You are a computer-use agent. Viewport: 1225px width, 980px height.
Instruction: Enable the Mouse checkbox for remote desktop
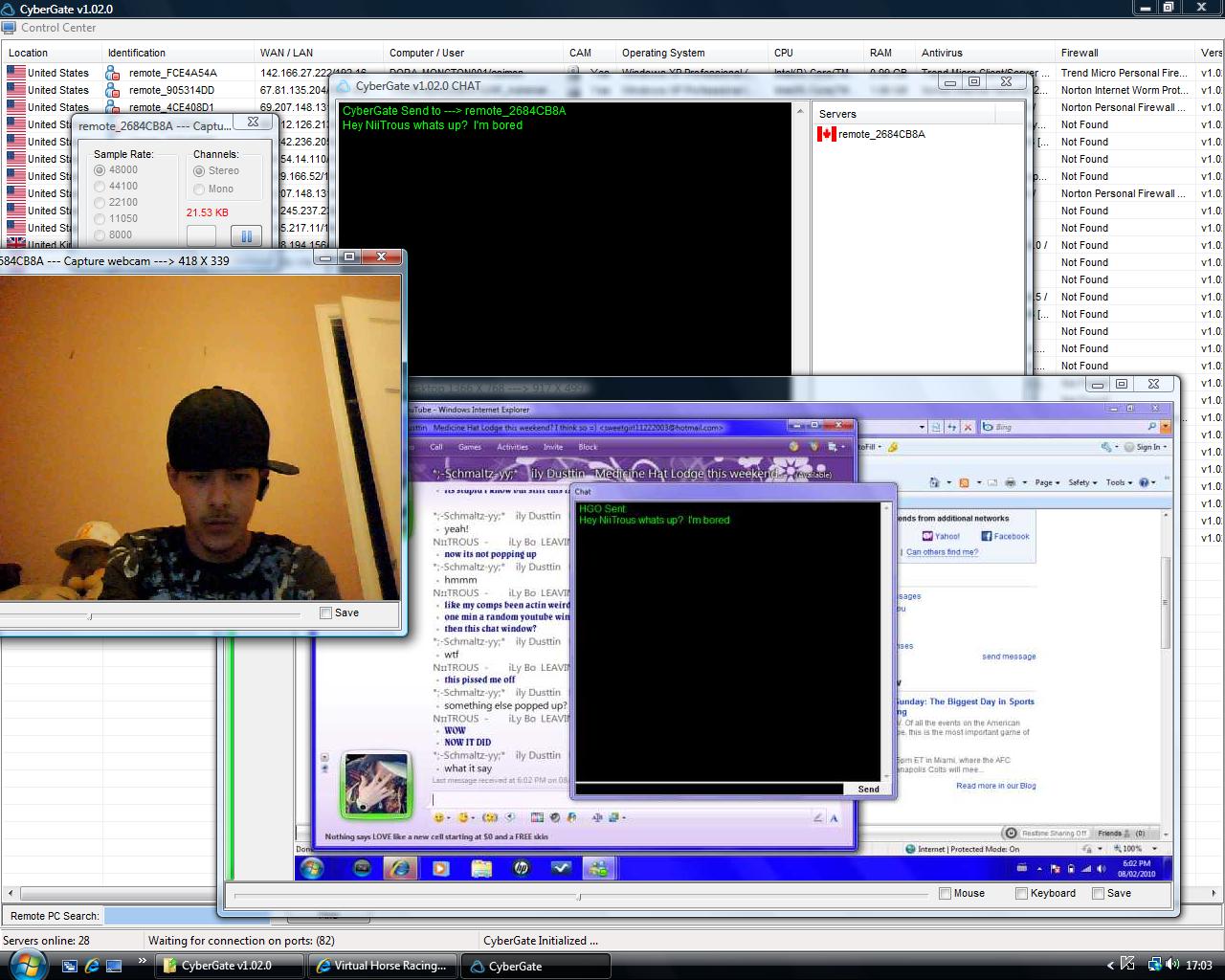click(x=945, y=893)
